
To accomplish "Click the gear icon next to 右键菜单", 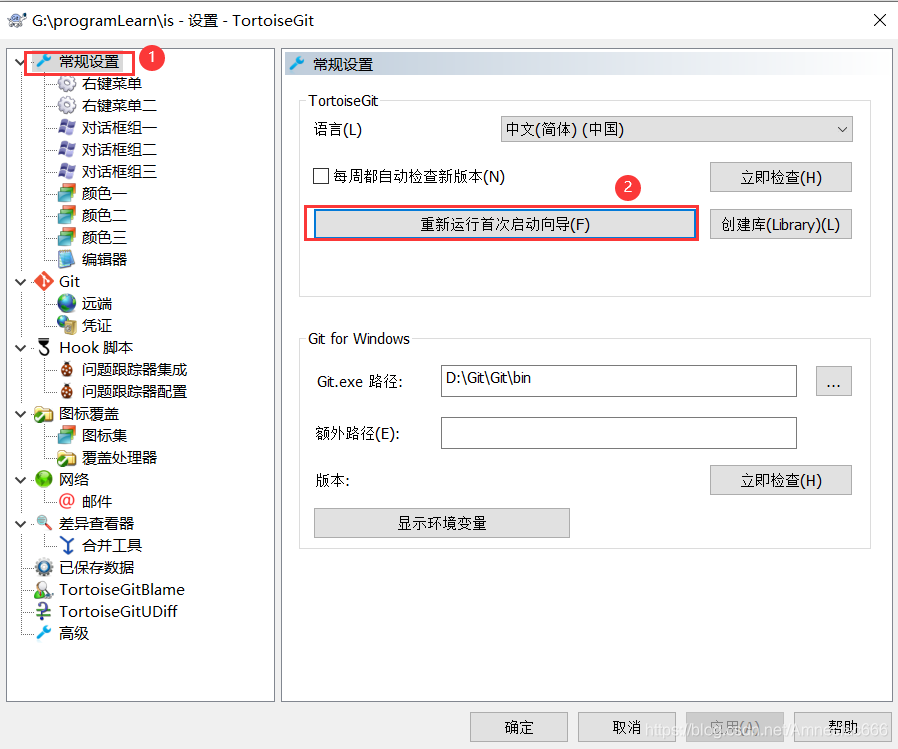I will coord(67,84).
